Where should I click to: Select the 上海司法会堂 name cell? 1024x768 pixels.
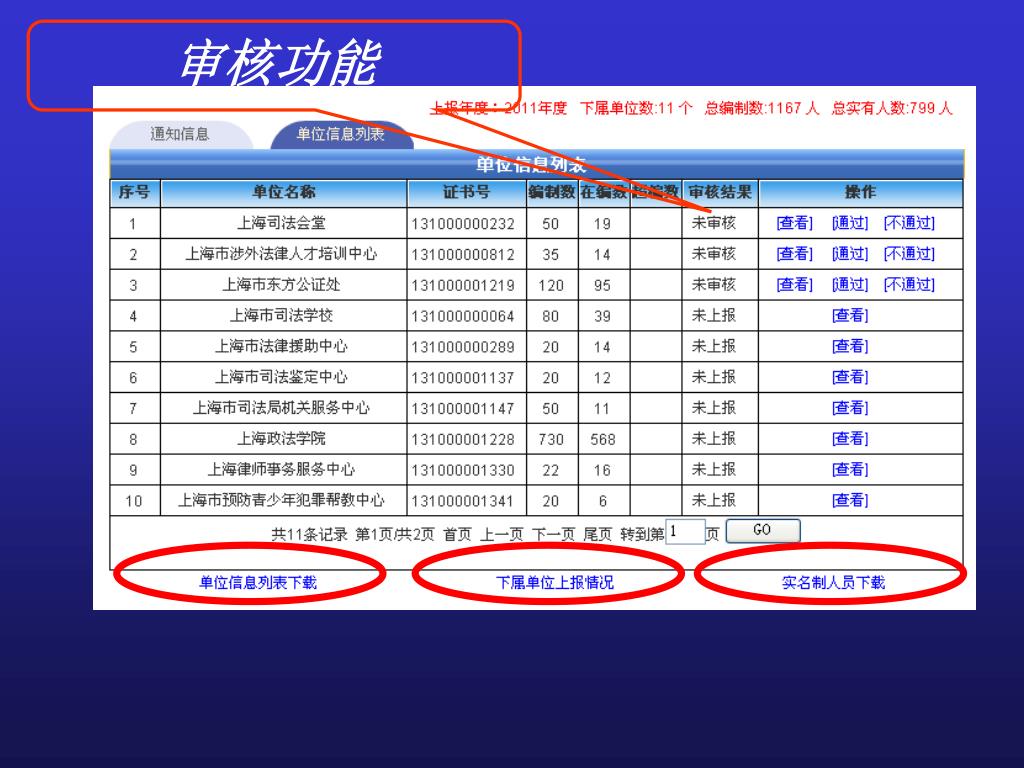click(x=283, y=223)
